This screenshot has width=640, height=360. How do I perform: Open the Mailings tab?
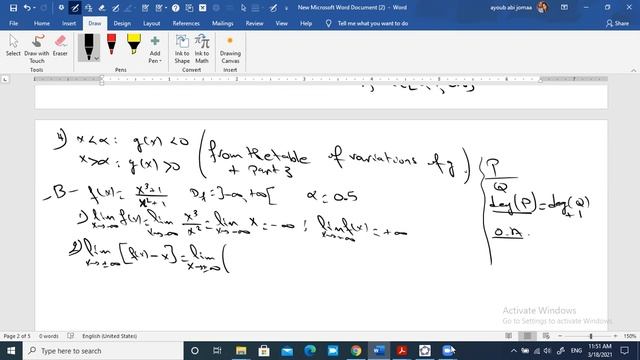[x=223, y=24]
